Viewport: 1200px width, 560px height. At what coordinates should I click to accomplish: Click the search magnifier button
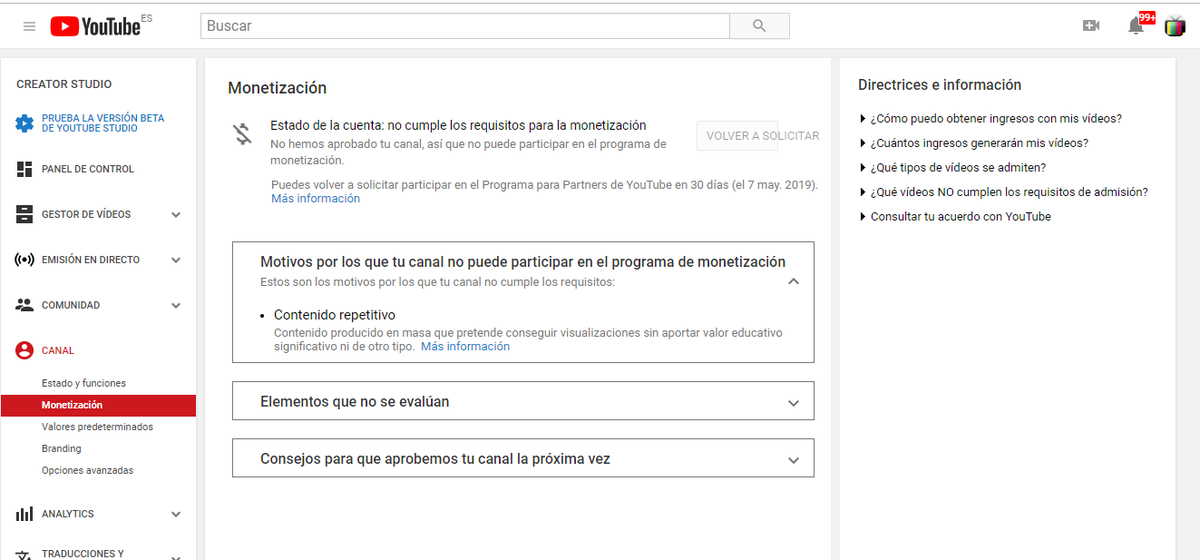tap(759, 26)
